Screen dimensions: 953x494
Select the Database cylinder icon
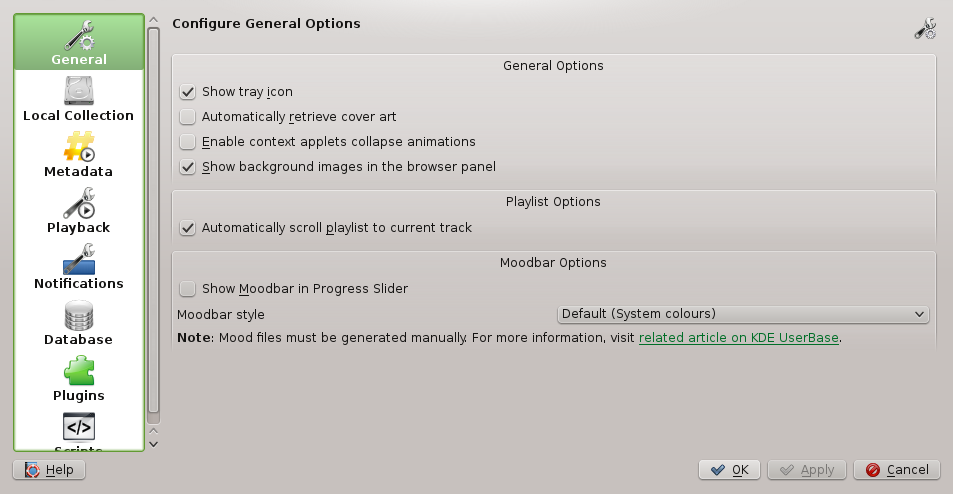coord(79,315)
